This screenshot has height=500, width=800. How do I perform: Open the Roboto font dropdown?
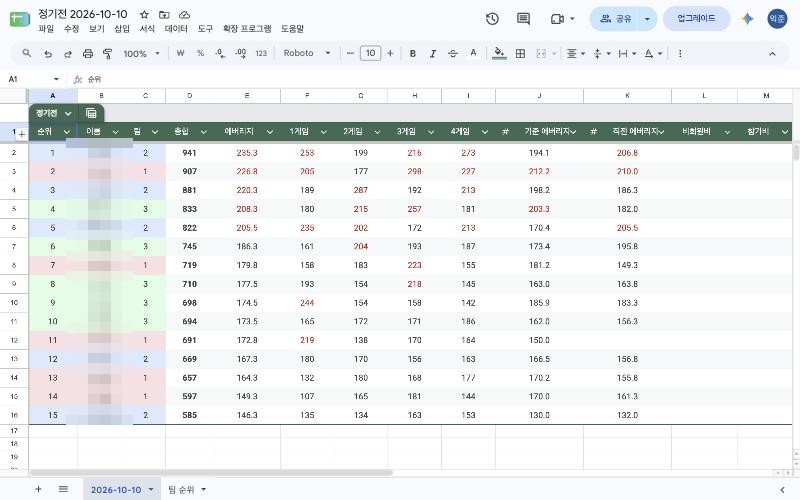click(x=307, y=53)
